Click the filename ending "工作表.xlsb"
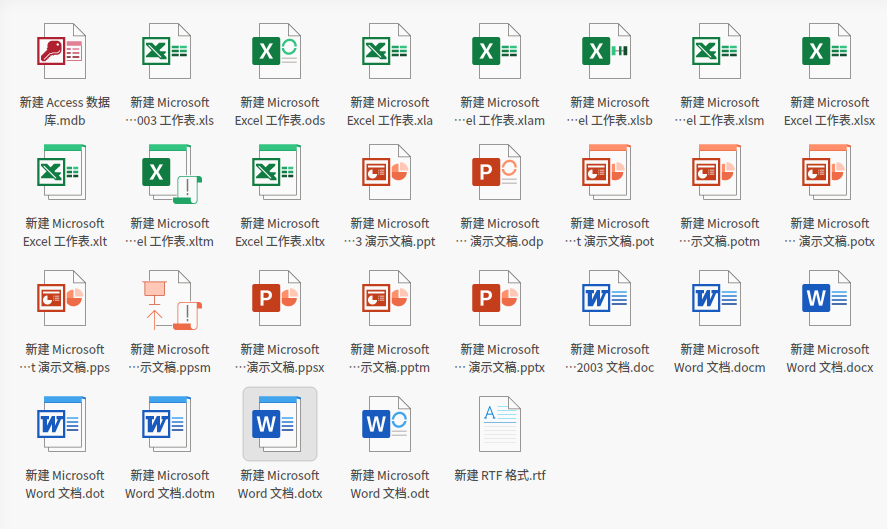This screenshot has height=529, width=887. pos(609,121)
